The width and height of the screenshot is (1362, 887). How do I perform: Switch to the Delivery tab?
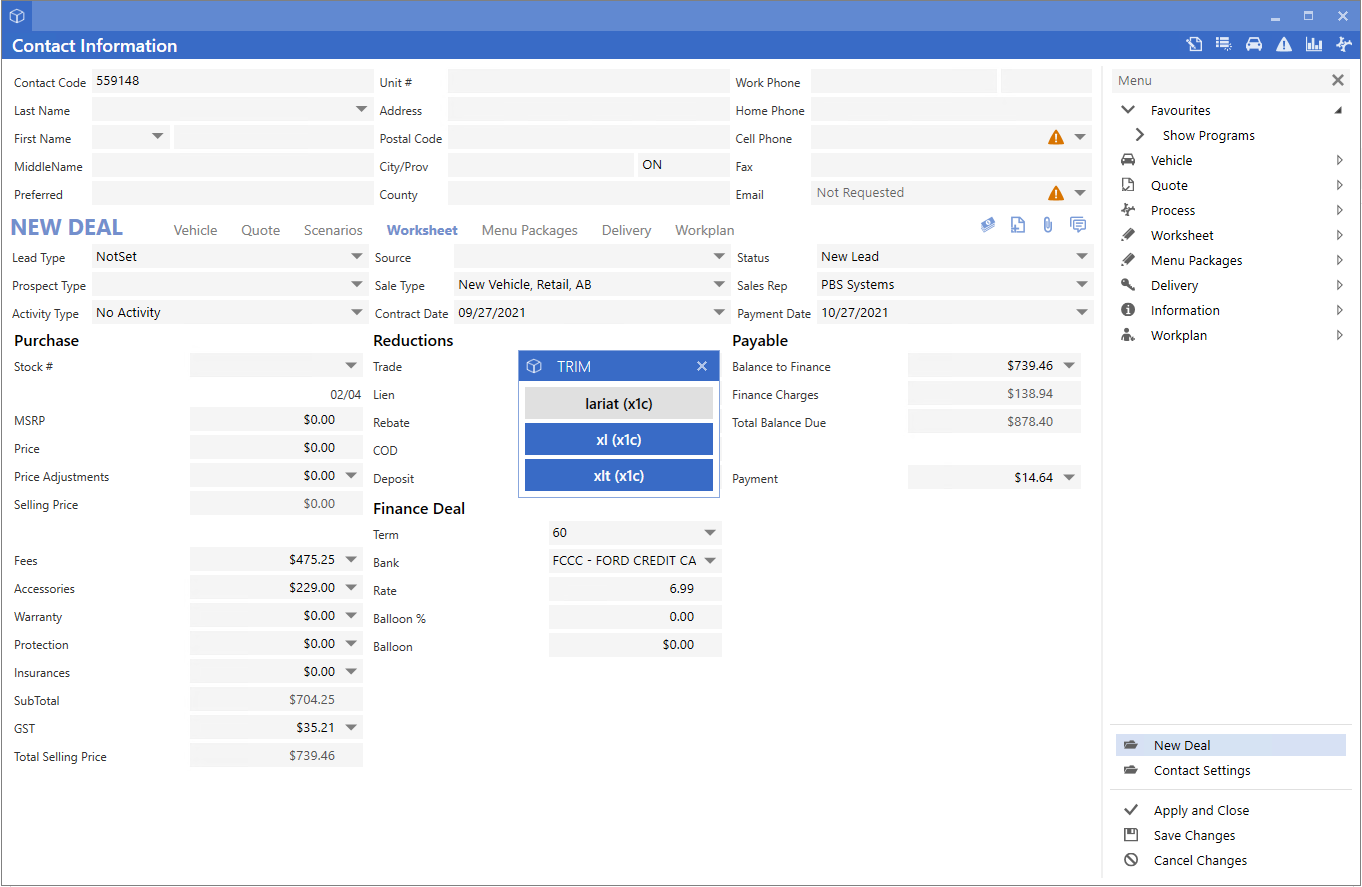click(x=626, y=230)
